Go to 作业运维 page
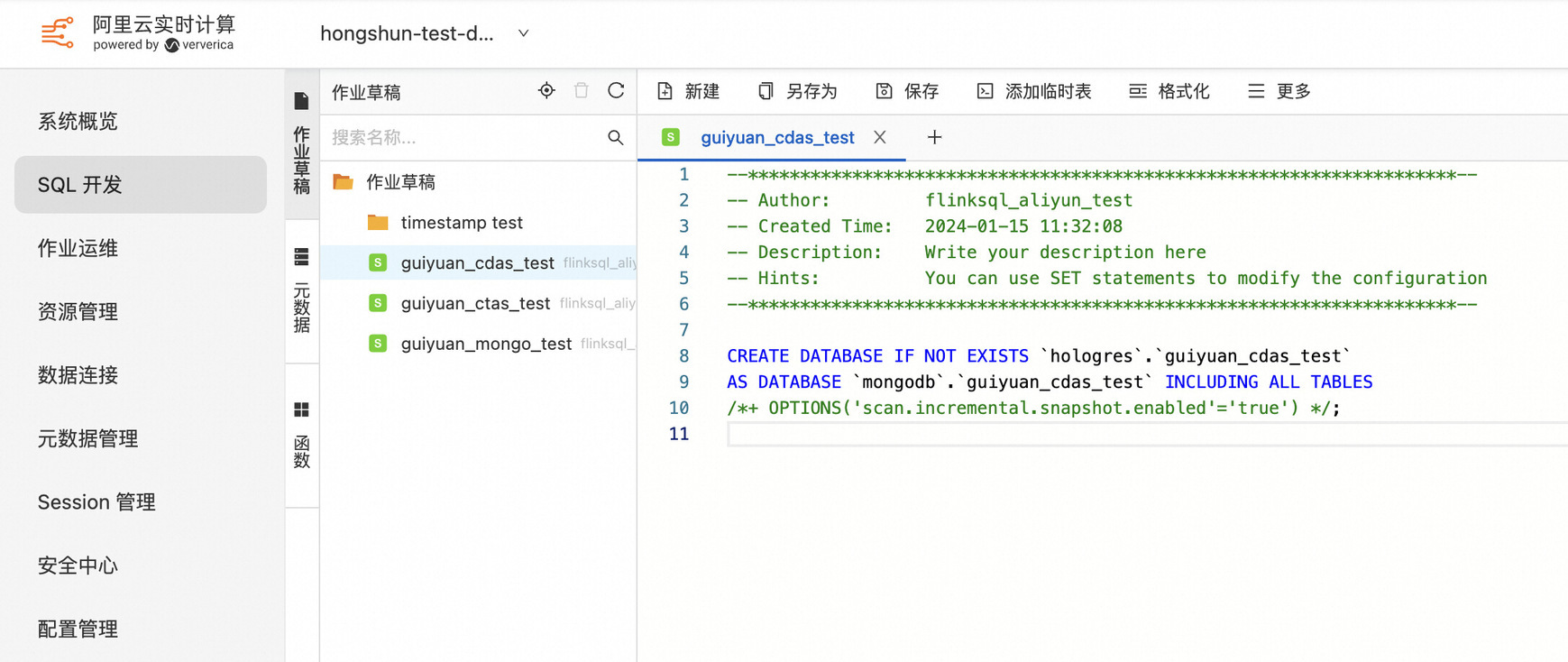 coord(78,248)
